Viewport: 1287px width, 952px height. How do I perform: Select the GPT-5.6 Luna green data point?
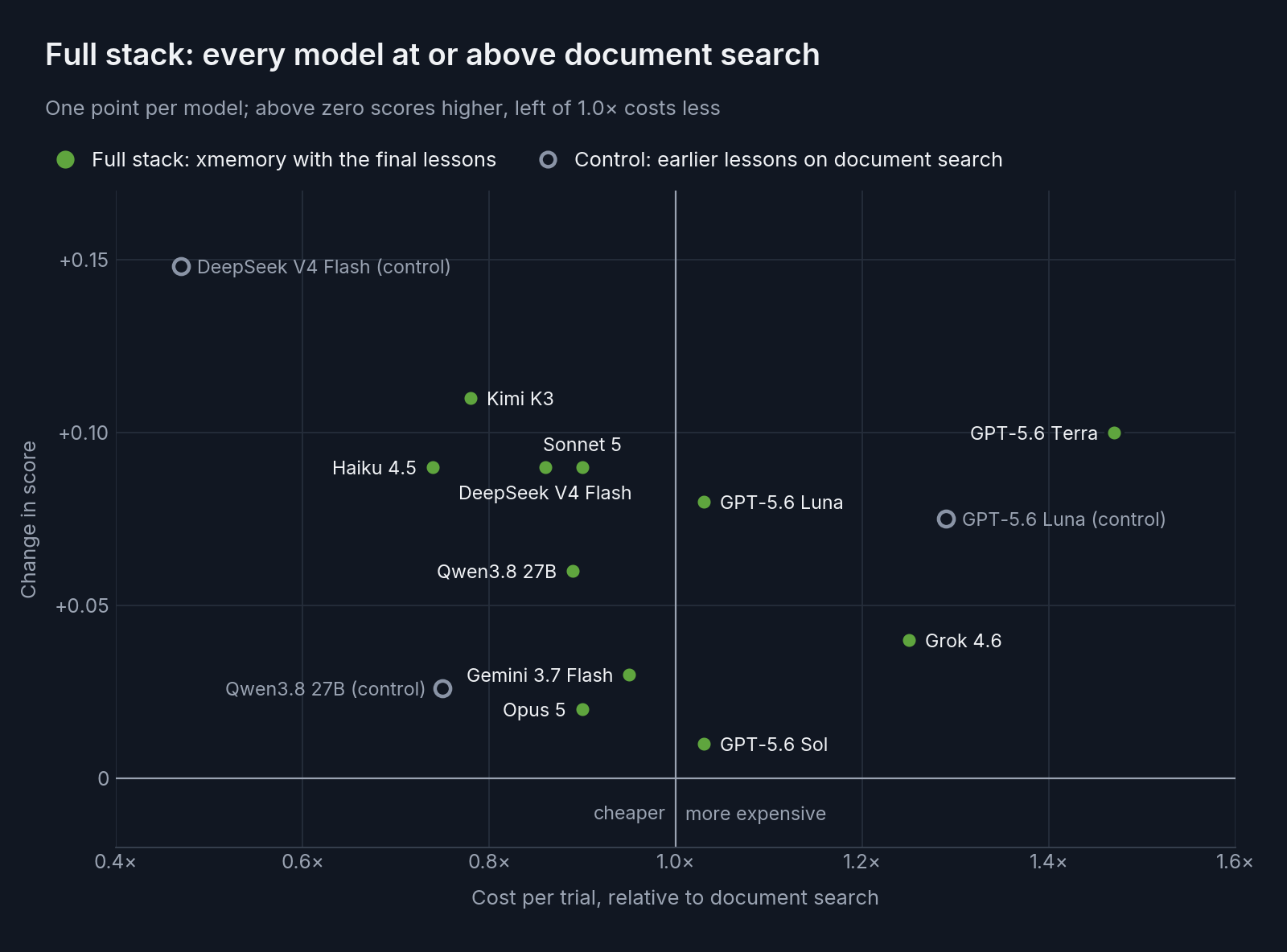click(x=705, y=503)
